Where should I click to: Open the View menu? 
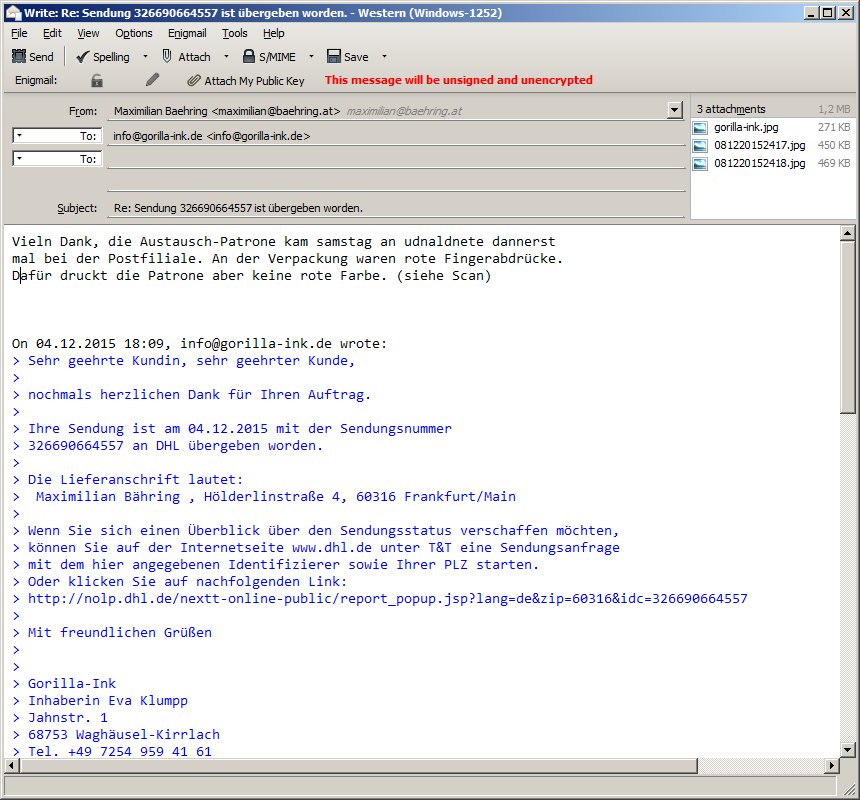(88, 33)
